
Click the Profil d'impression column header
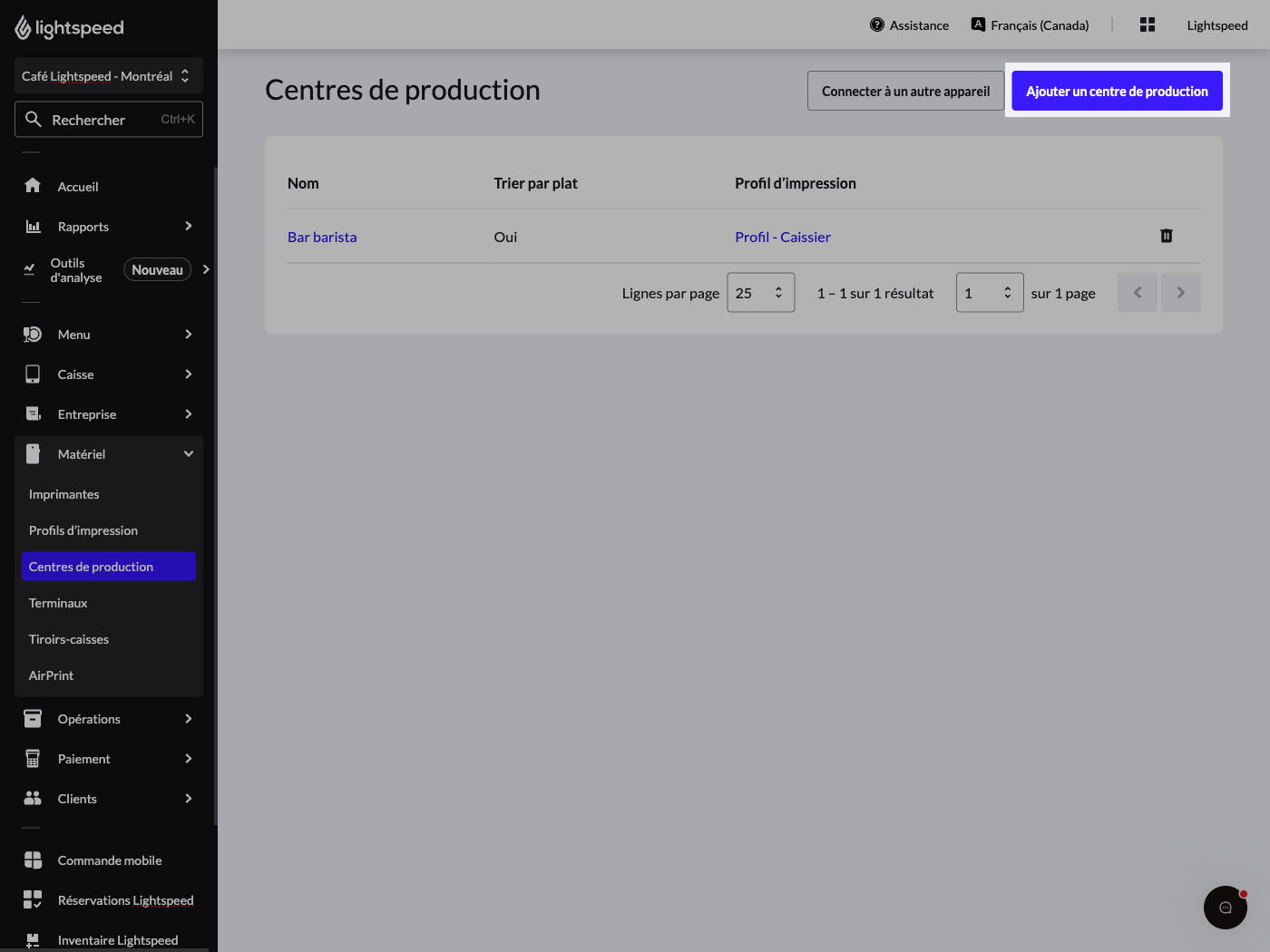[x=796, y=183]
